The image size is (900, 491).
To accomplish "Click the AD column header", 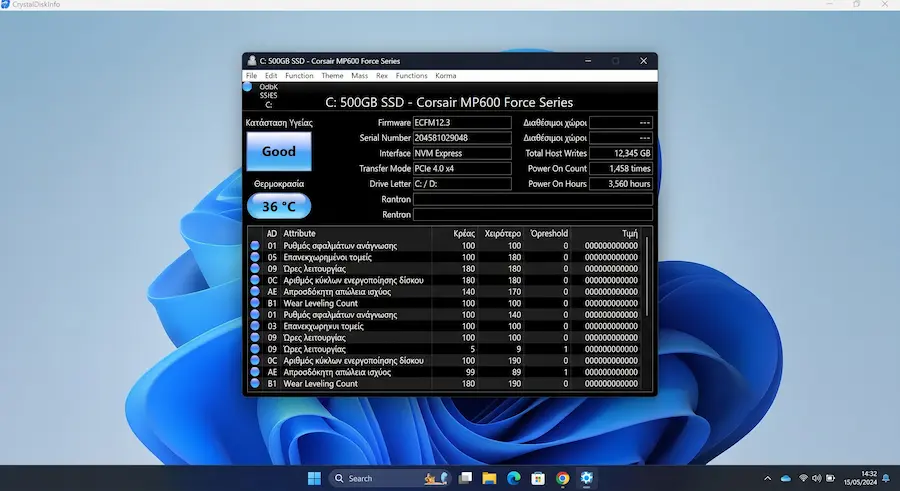I will (271, 233).
